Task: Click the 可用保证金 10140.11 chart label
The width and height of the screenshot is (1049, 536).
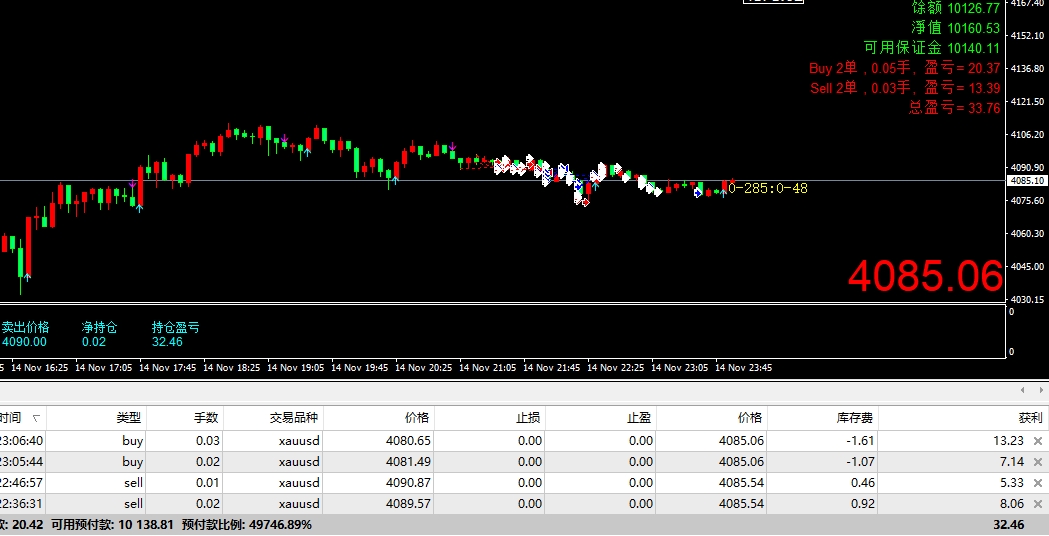Action: coord(932,48)
